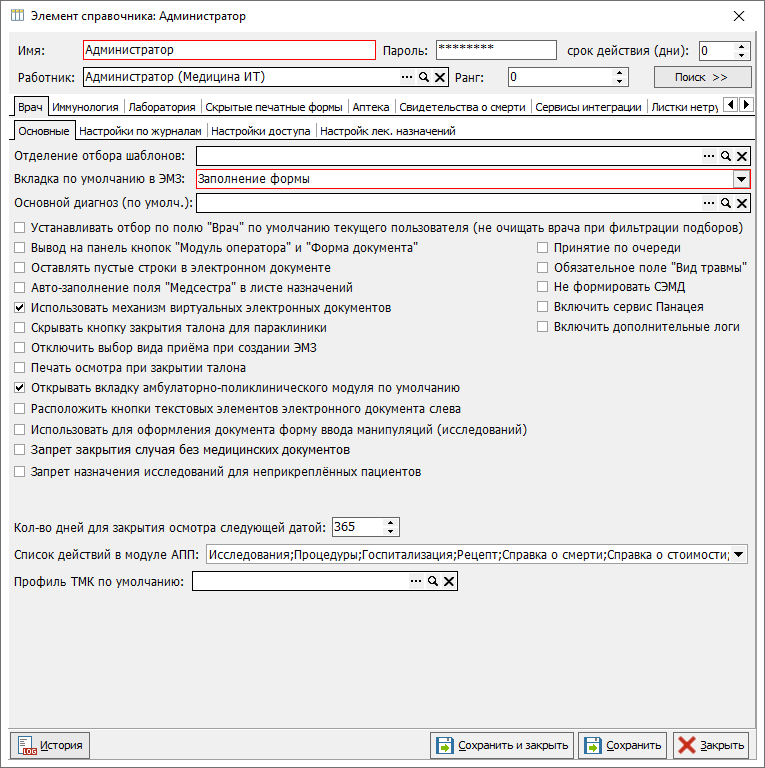Decrease срок действия (дни) value
The width and height of the screenshot is (765, 768).
click(741, 55)
